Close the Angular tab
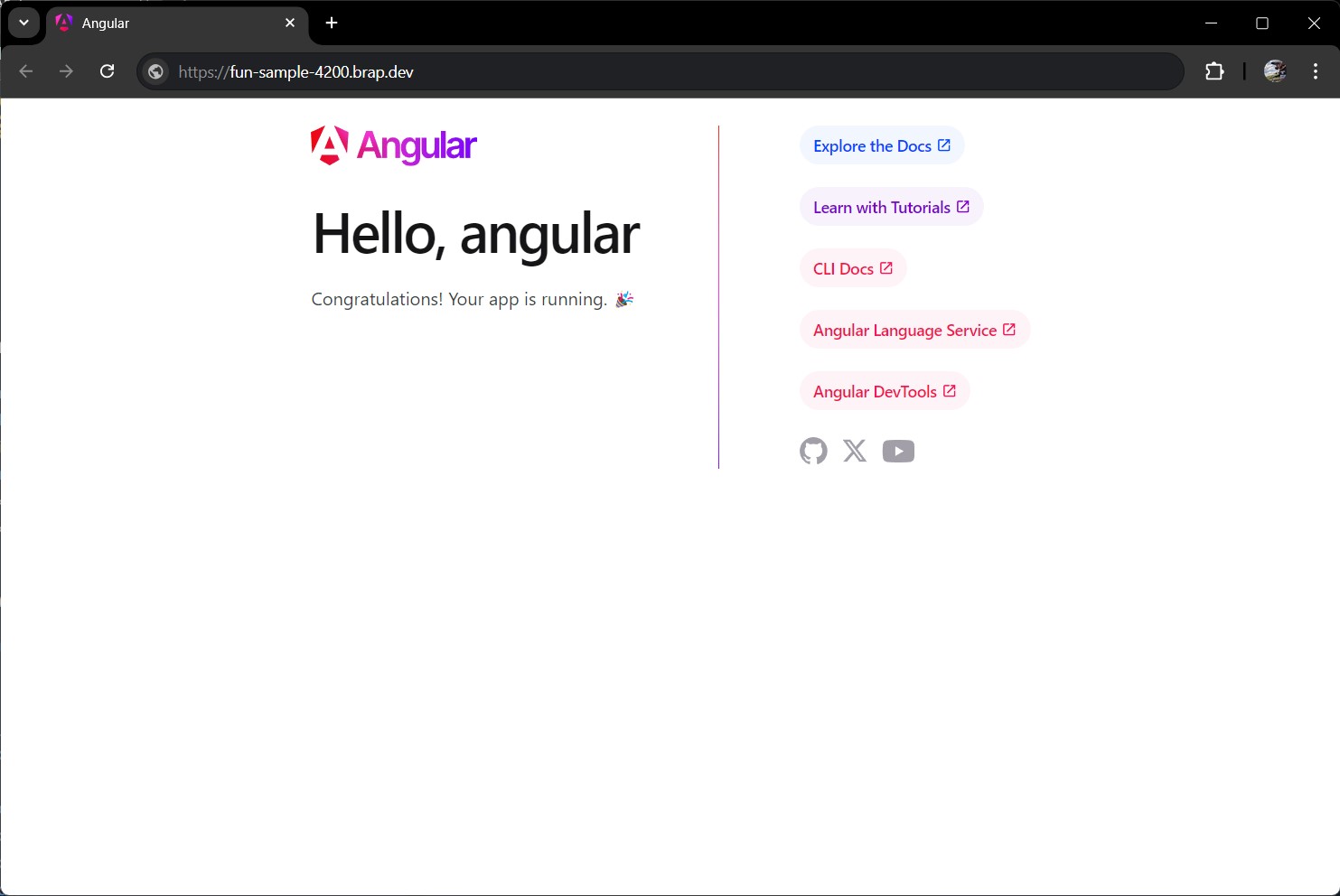The image size is (1340, 896). 290,23
